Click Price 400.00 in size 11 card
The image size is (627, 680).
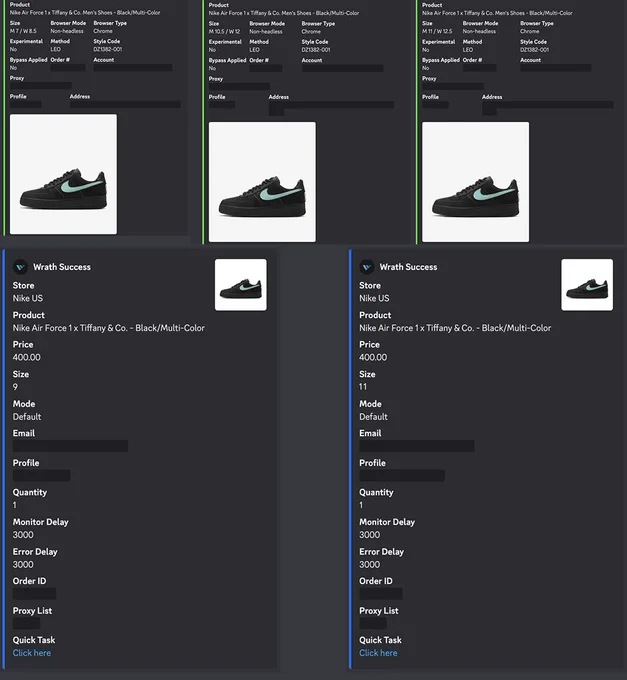click(373, 357)
